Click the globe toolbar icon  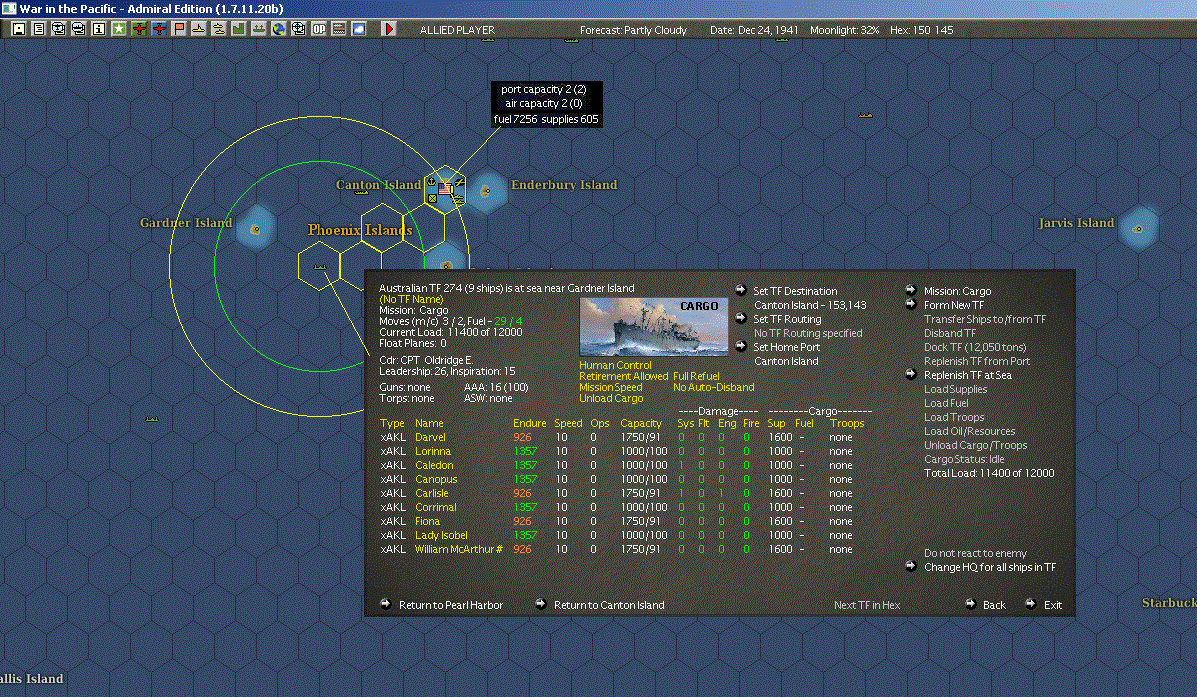point(279,29)
